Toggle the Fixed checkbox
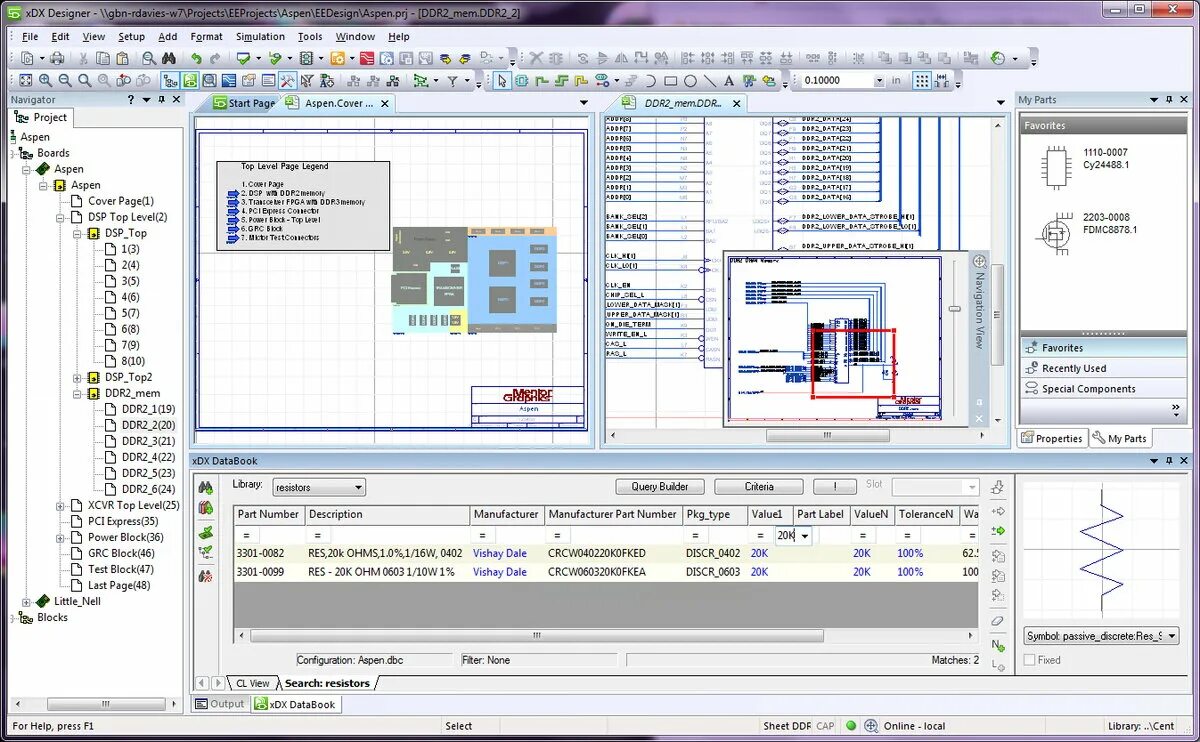Image resolution: width=1200 pixels, height=742 pixels. tap(1030, 660)
